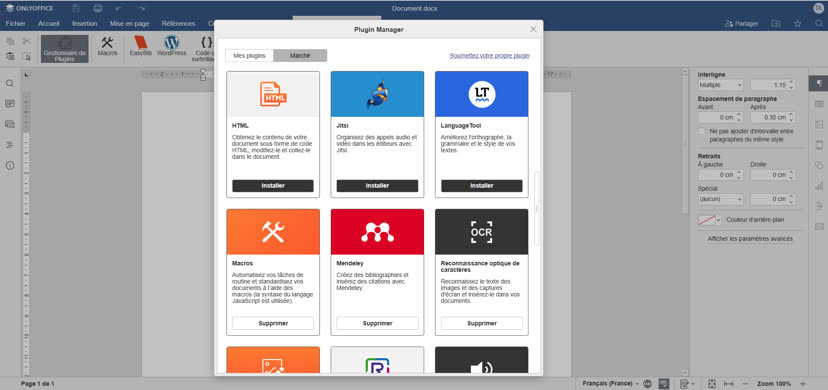Open the comments panel in left sidebar
This screenshot has height=390, width=828.
tap(10, 104)
